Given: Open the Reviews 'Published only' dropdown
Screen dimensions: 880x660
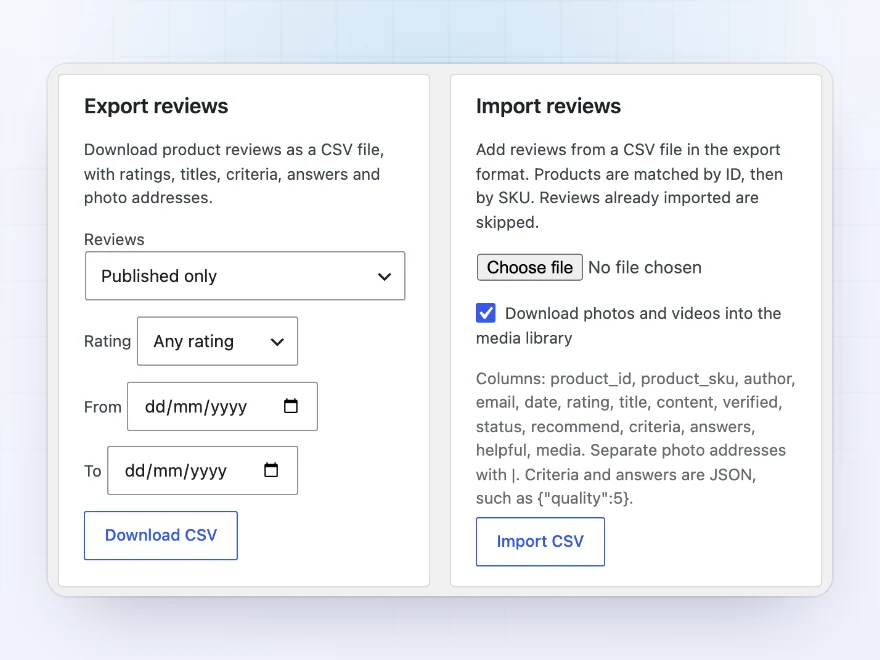Looking at the screenshot, I should (x=245, y=276).
